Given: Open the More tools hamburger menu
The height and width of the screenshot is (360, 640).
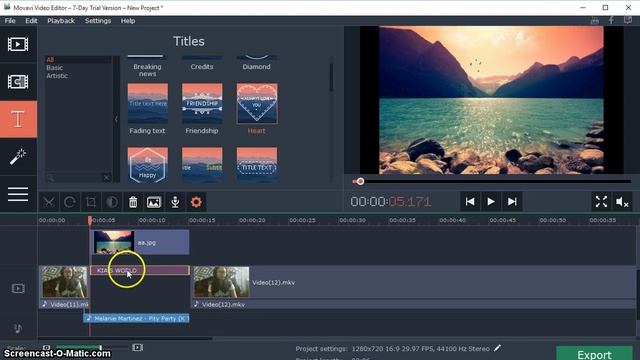Looking at the screenshot, I should pos(18,194).
